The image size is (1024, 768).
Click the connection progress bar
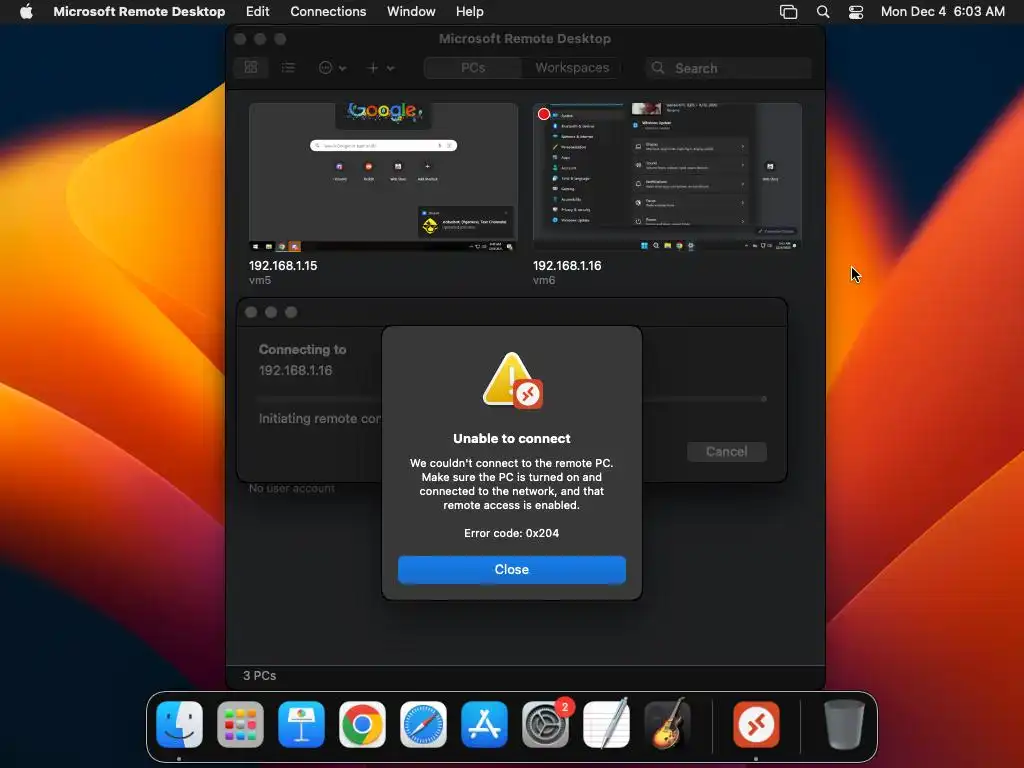511,398
